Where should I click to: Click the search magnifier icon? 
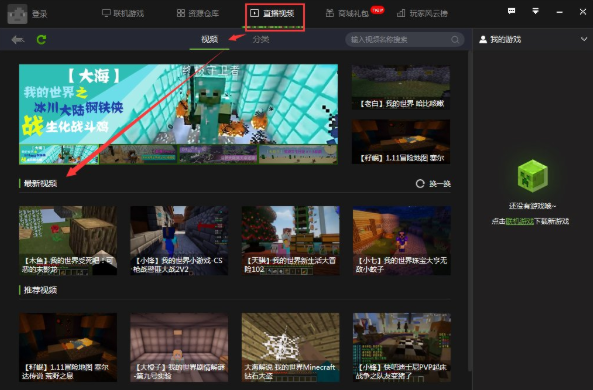pos(455,39)
